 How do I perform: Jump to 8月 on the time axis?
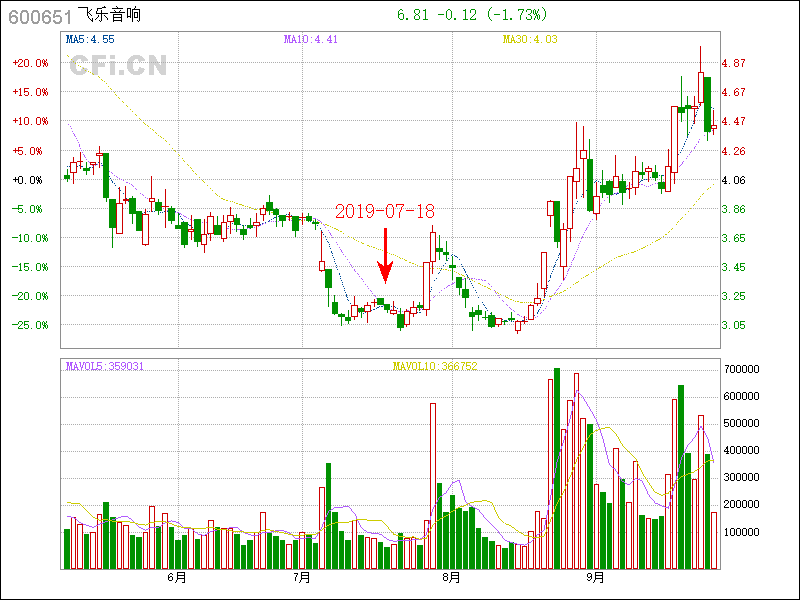pos(450,578)
